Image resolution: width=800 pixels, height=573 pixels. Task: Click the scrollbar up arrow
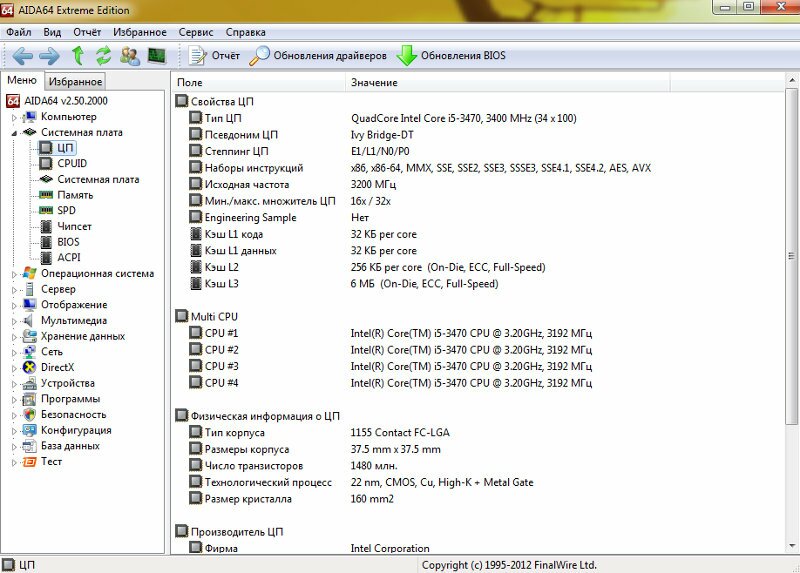[x=791, y=81]
